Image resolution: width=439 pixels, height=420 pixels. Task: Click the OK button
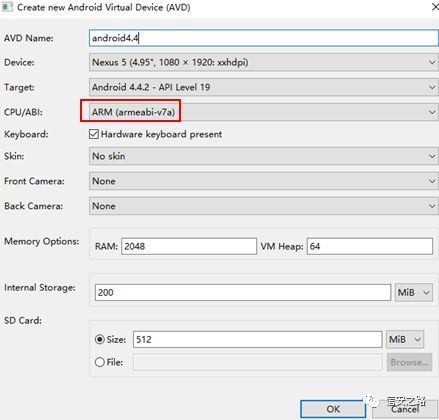pos(333,409)
